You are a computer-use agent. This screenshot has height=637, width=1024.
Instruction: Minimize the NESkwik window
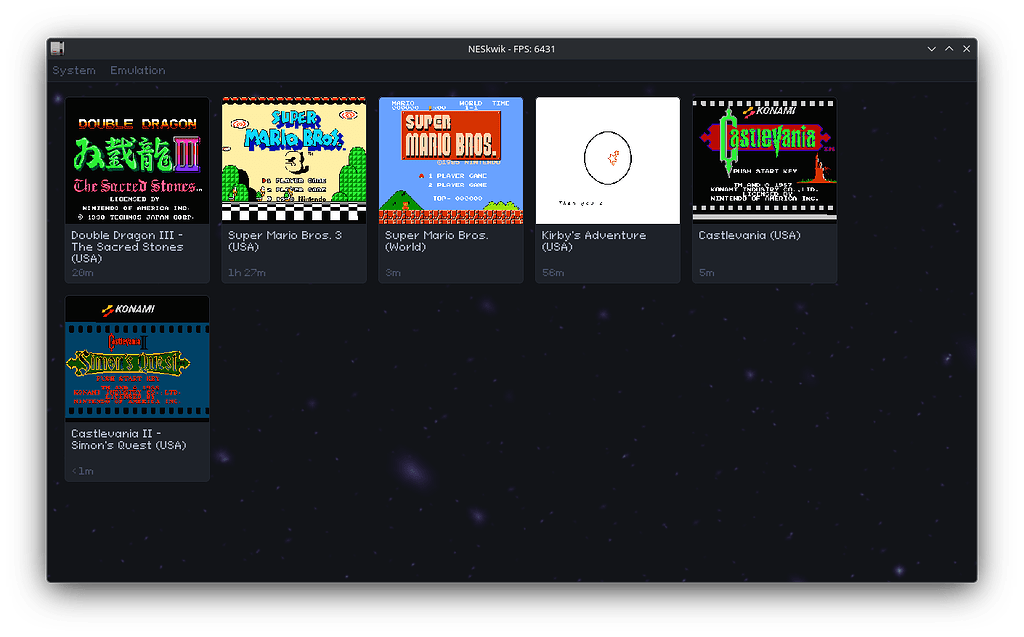click(931, 49)
